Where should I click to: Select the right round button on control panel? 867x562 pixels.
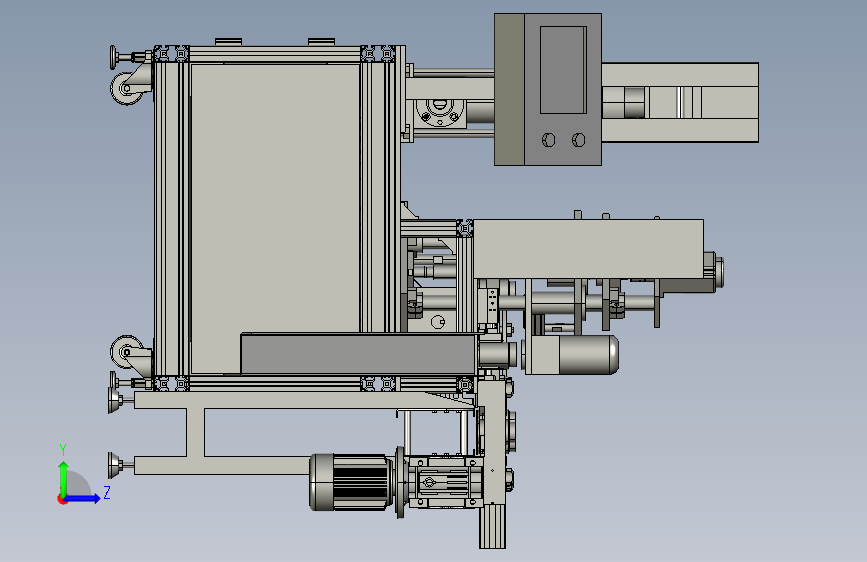click(x=578, y=139)
